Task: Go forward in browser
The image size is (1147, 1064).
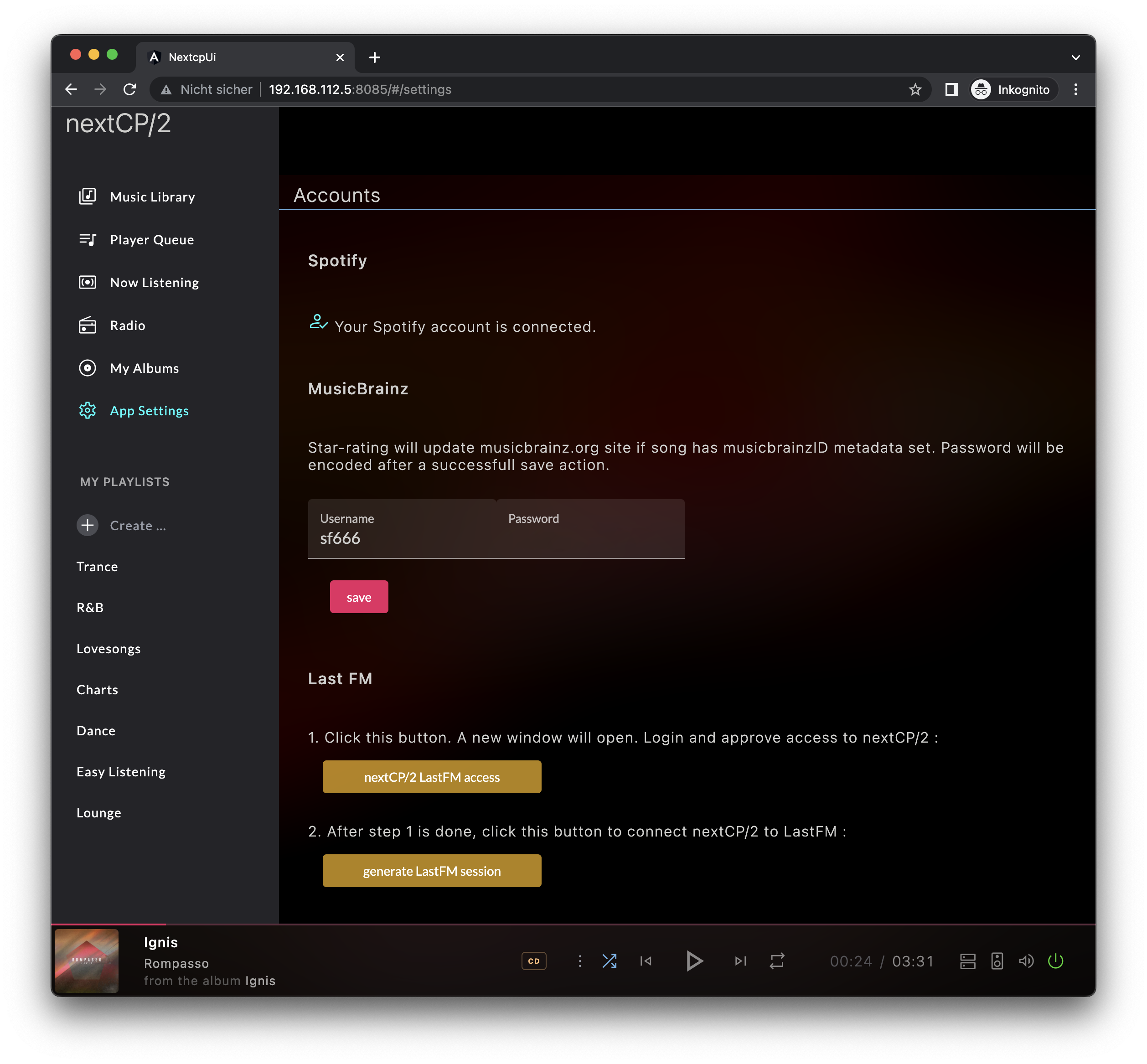Action: coord(100,89)
